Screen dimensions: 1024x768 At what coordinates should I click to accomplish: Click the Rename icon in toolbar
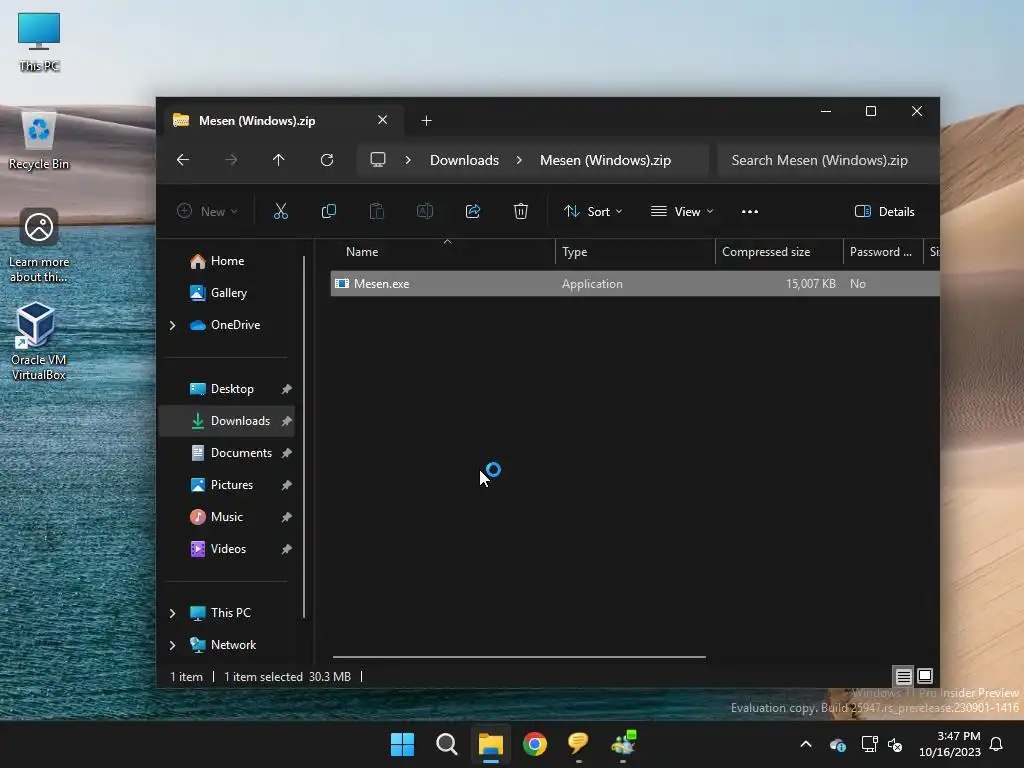[x=424, y=211]
